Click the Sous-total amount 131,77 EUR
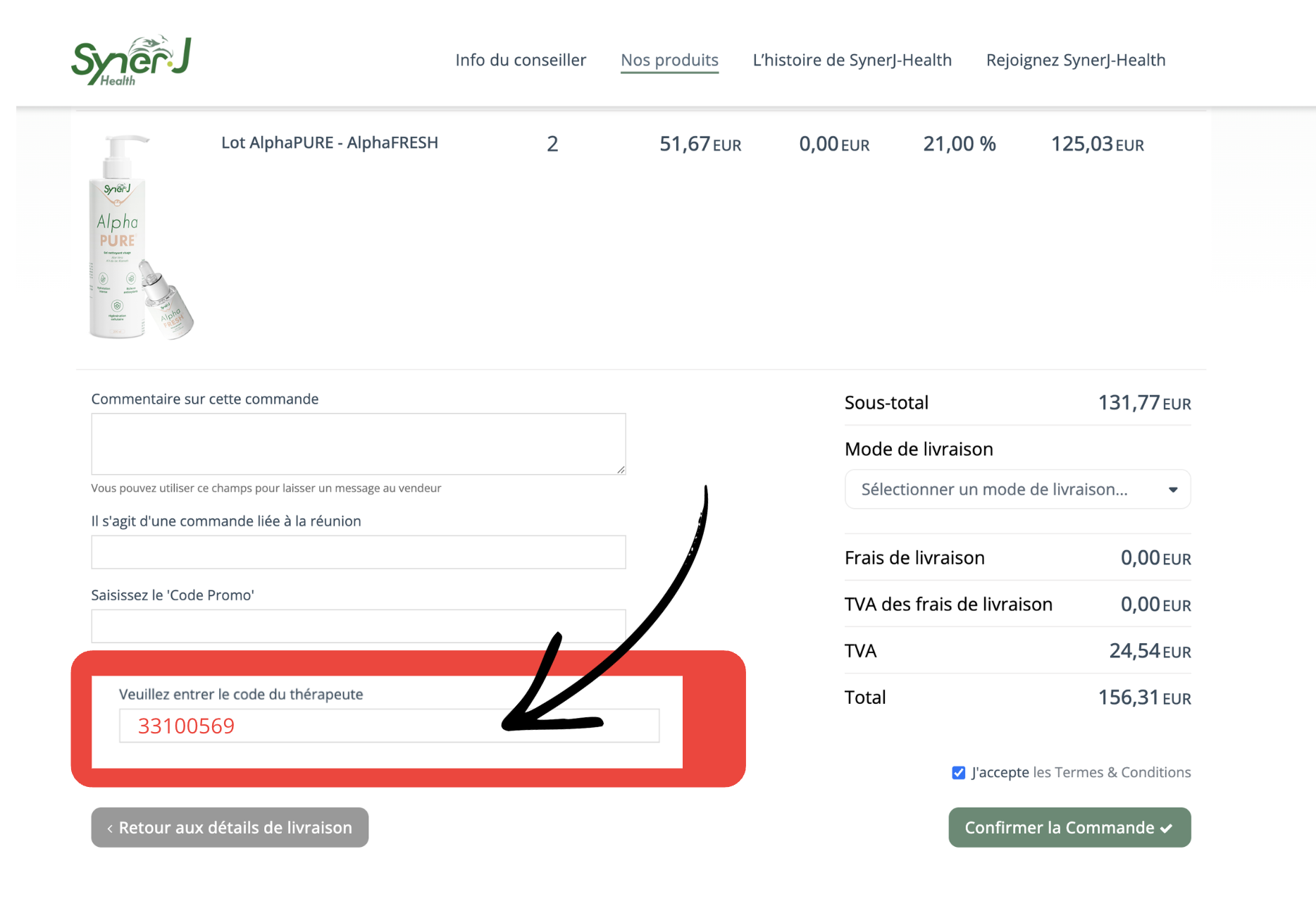 pos(1144,403)
